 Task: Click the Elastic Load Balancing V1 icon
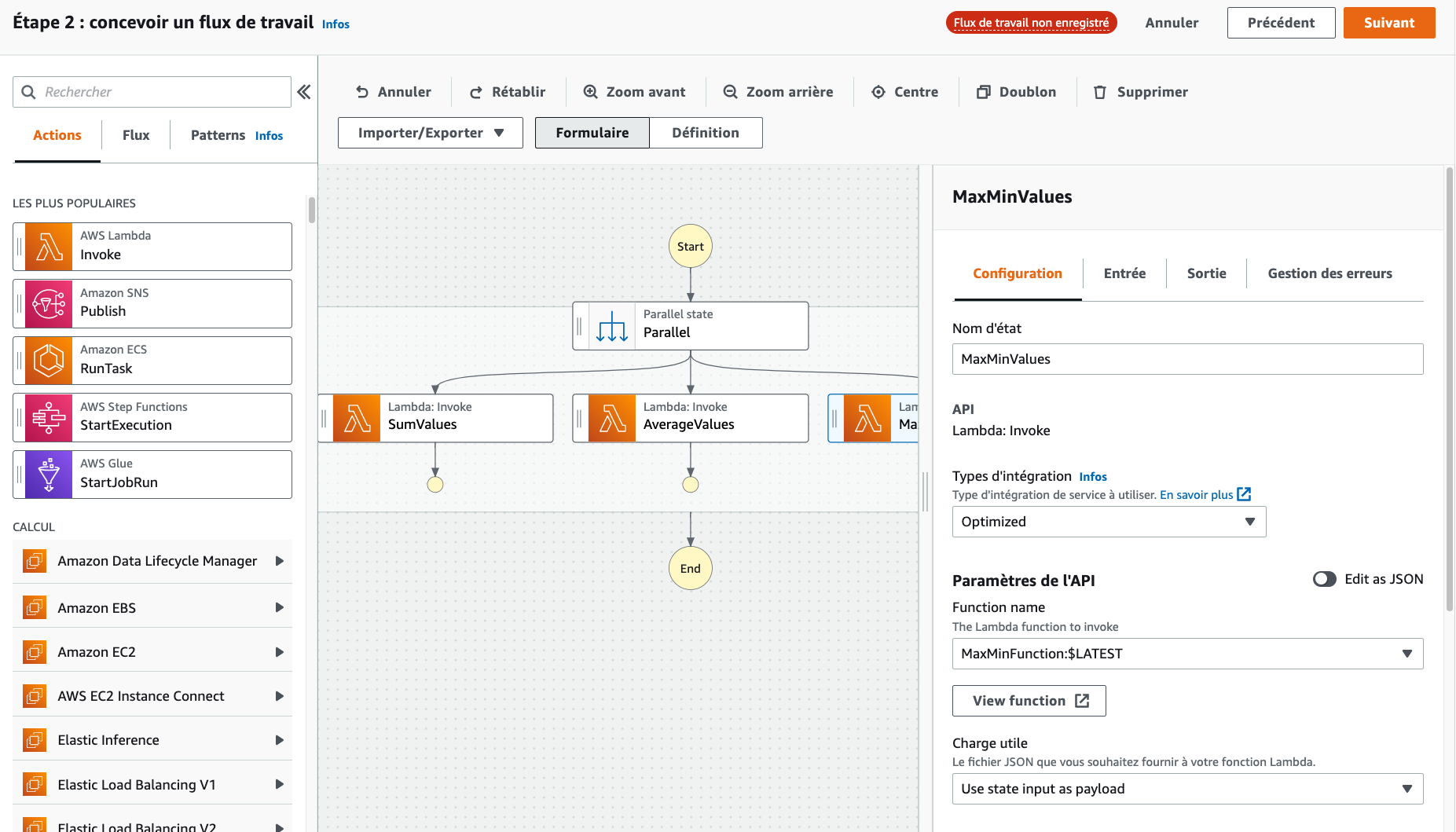coord(35,785)
